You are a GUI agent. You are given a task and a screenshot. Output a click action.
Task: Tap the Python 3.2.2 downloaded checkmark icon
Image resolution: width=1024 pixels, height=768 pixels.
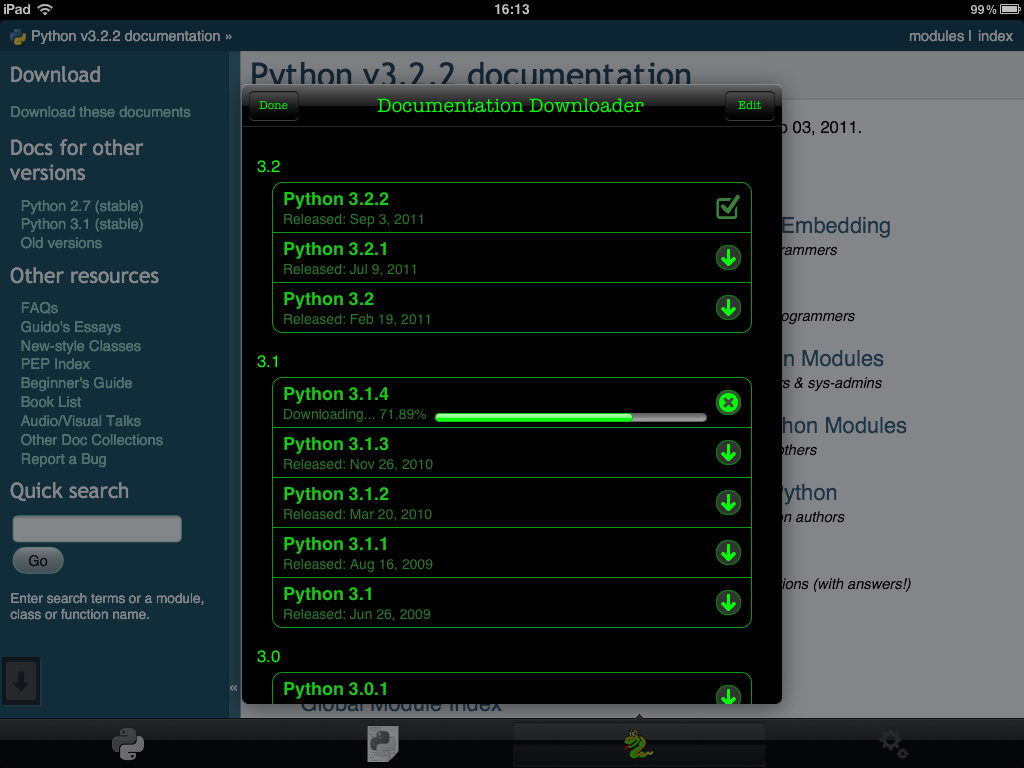click(x=728, y=208)
